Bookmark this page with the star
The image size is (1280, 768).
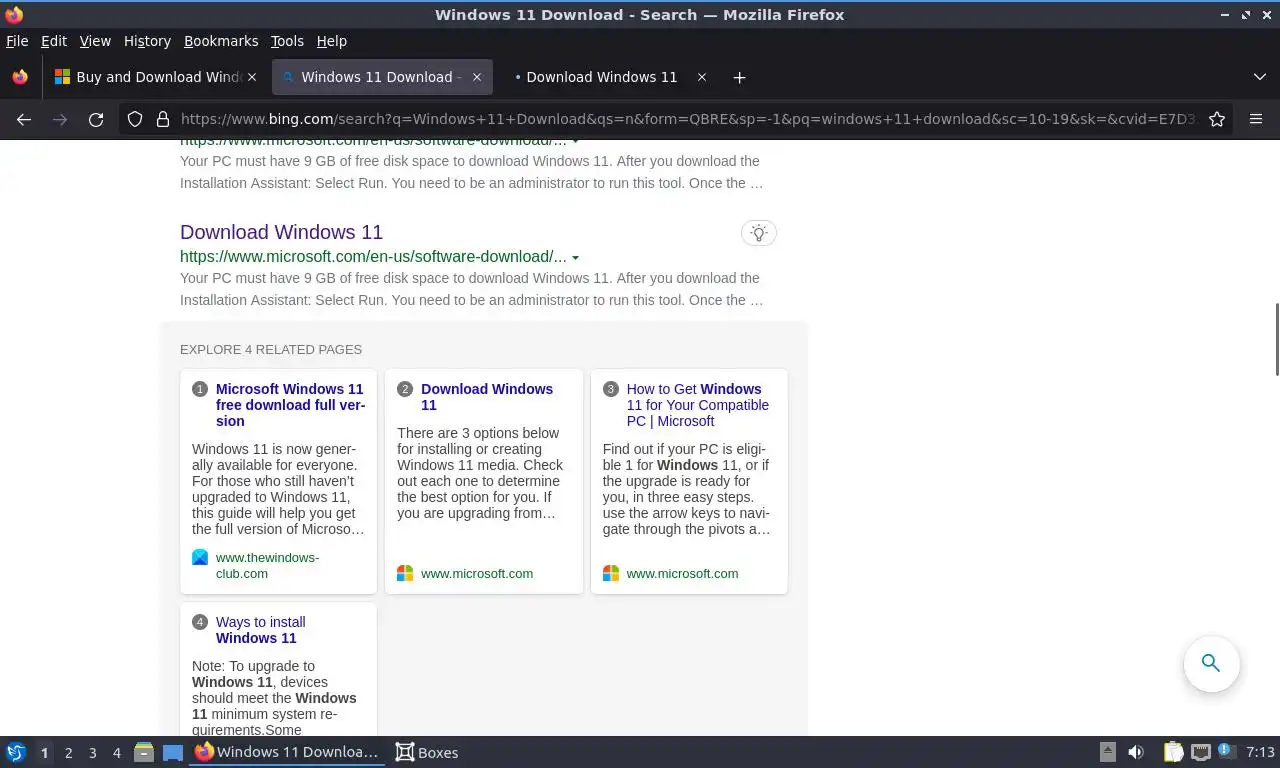tap(1217, 119)
